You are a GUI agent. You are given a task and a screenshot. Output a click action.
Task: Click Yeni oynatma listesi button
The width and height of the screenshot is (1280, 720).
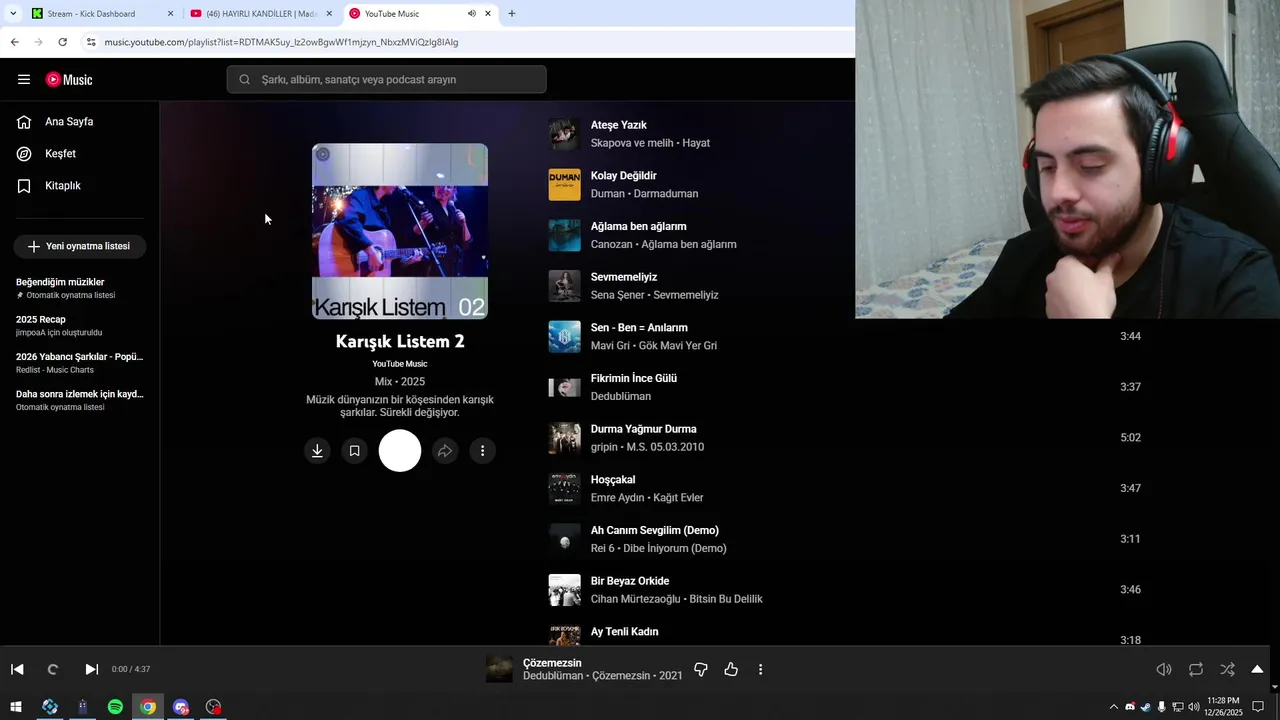(x=80, y=246)
